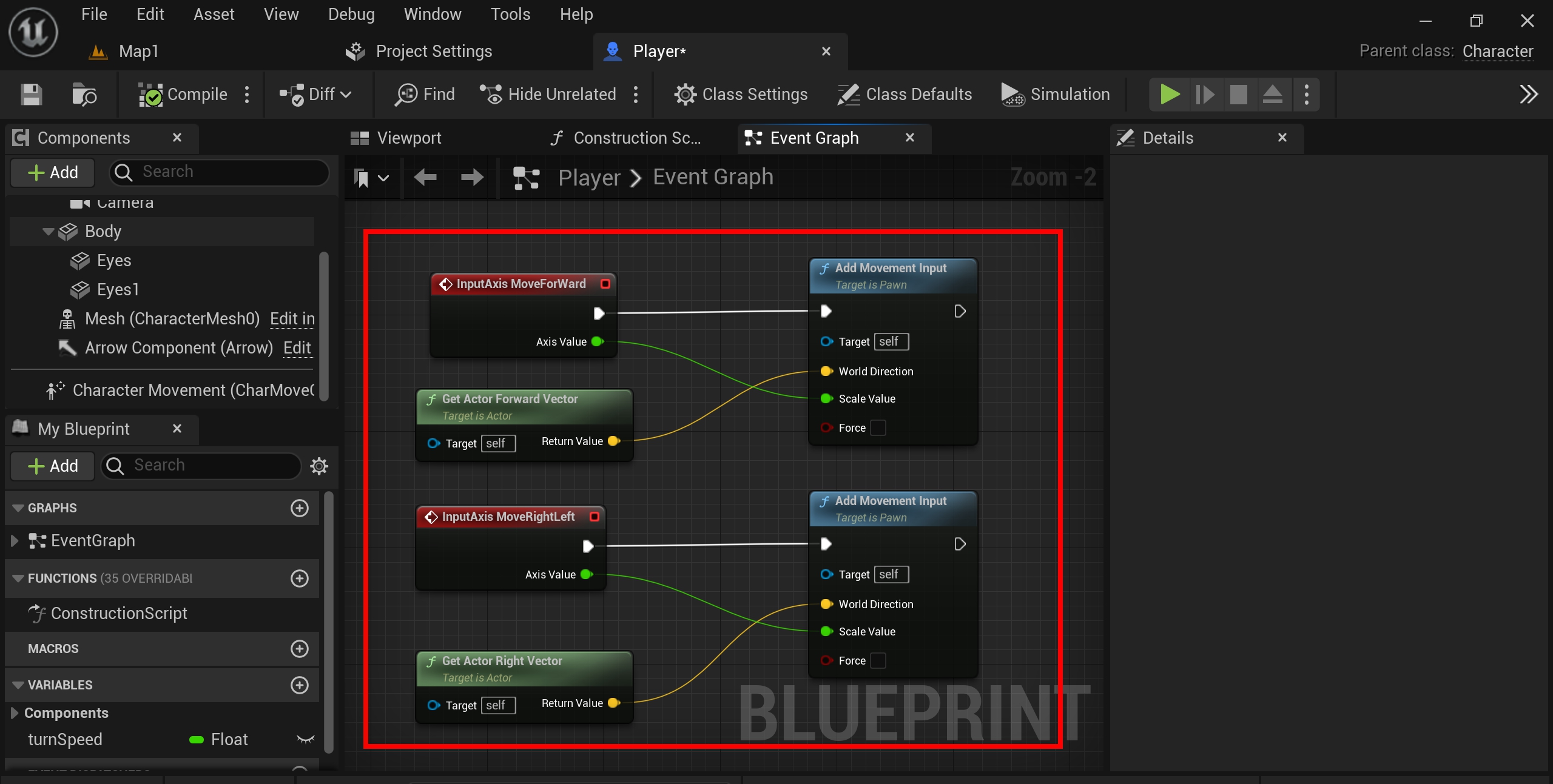Click the Browse to asset icon
Image resolution: width=1553 pixels, height=784 pixels.
pyautogui.click(x=84, y=95)
